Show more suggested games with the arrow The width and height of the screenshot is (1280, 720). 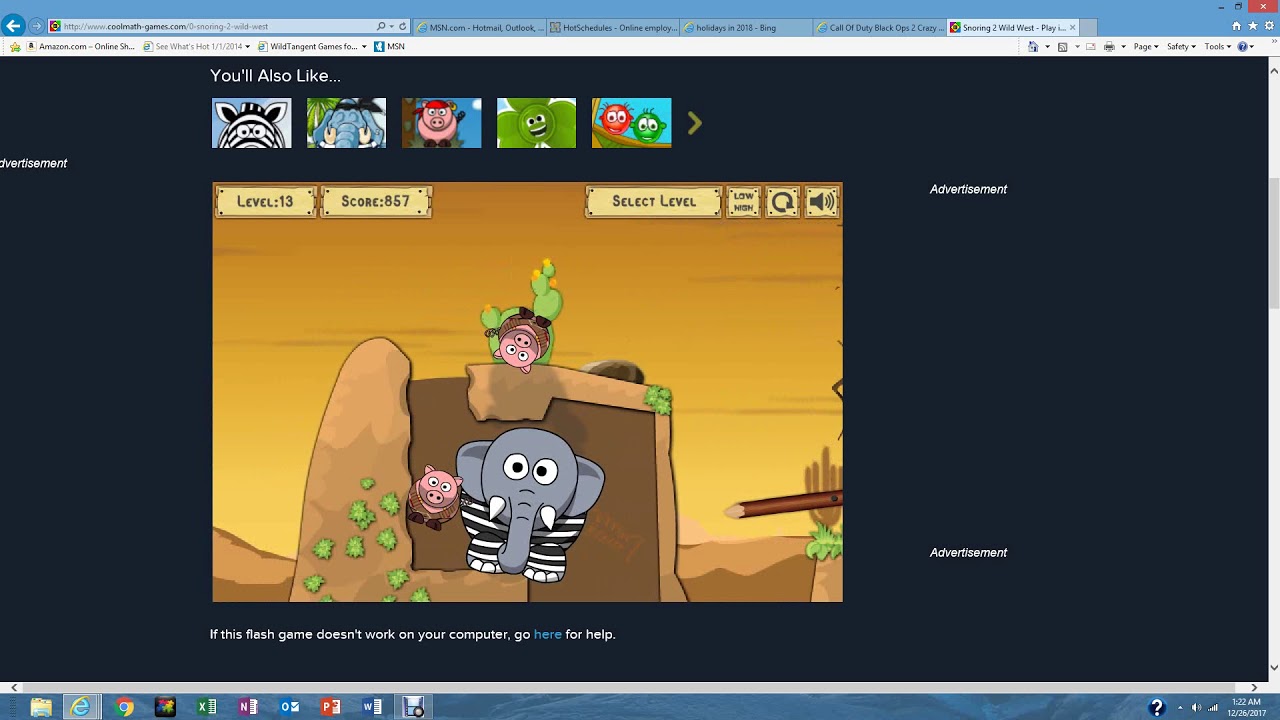pyautogui.click(x=695, y=123)
